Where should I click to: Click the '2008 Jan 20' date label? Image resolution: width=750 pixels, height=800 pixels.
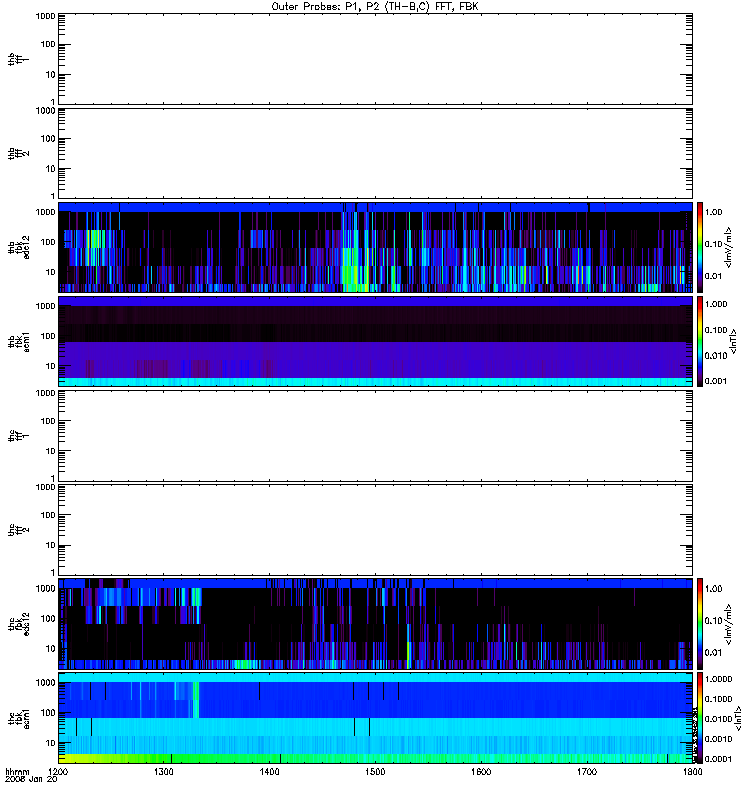(x=31, y=780)
